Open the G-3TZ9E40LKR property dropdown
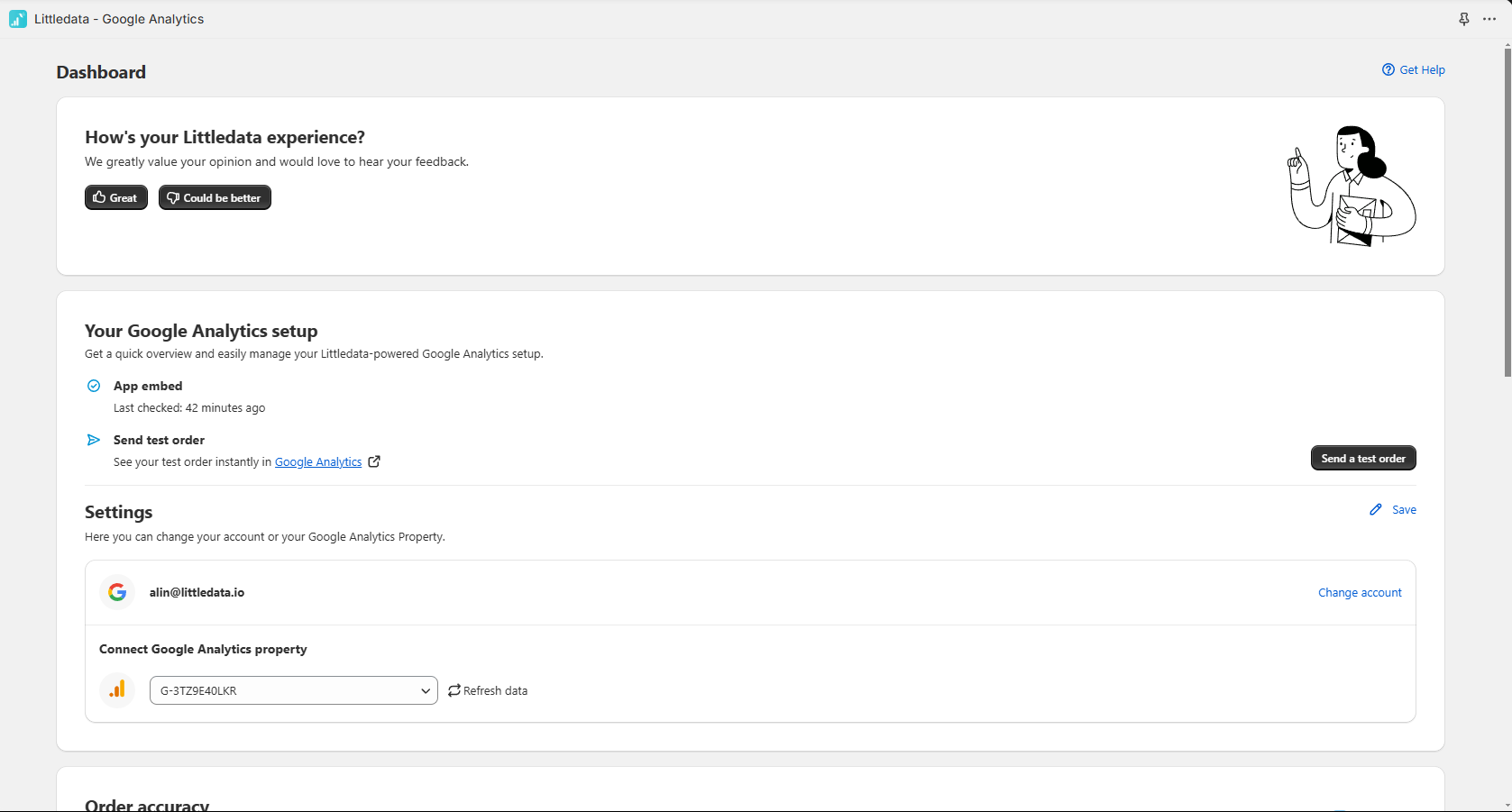The image size is (1512, 812). click(x=294, y=690)
